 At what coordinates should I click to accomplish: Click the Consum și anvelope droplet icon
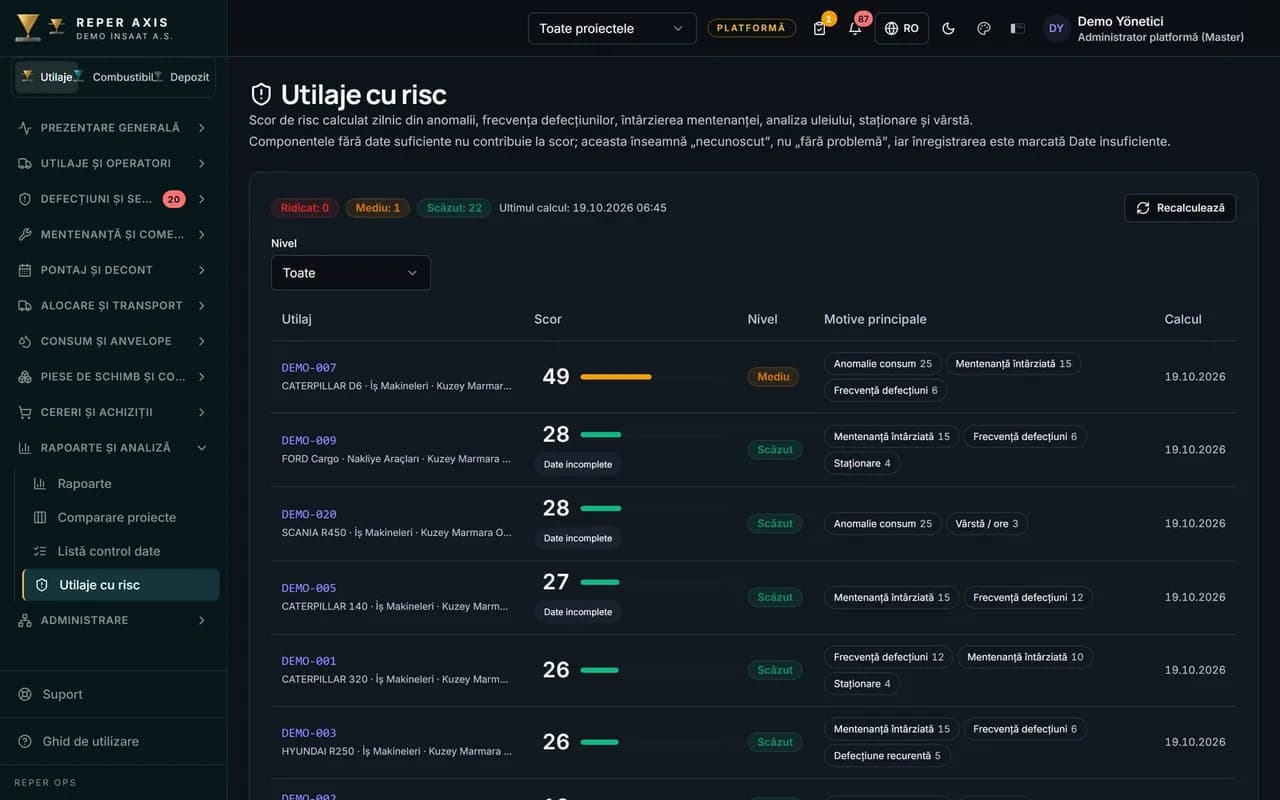[25, 341]
